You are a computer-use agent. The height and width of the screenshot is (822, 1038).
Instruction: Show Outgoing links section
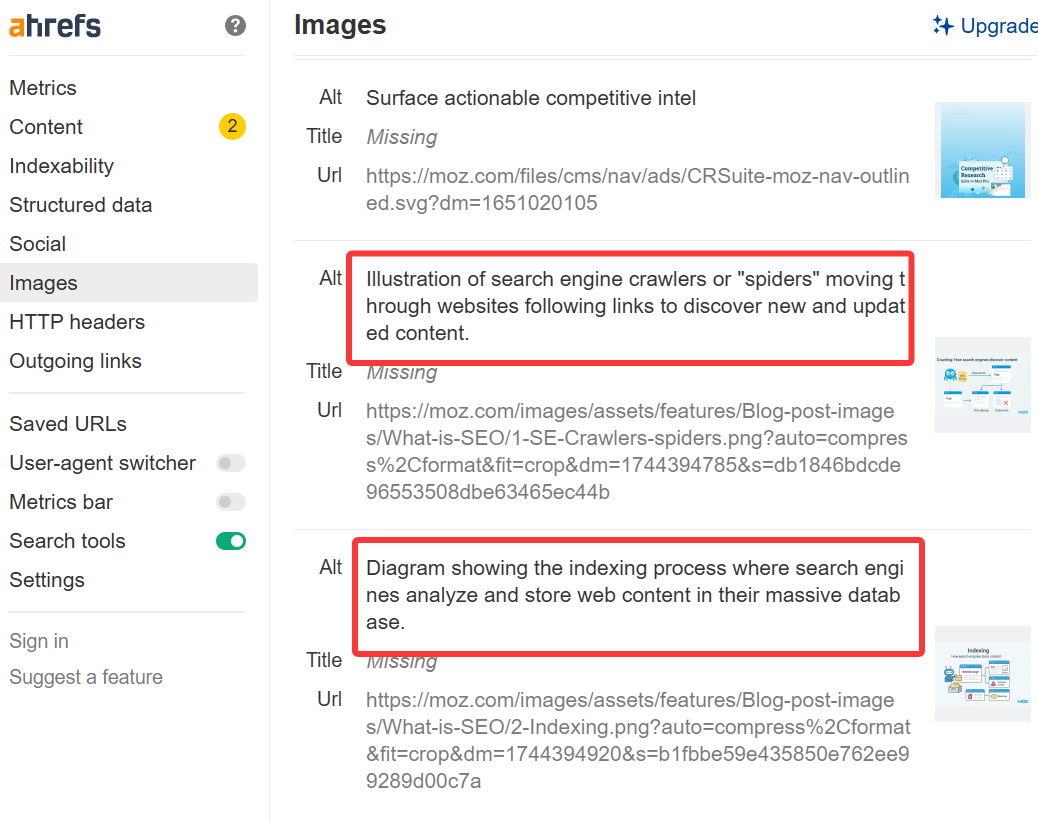point(76,361)
